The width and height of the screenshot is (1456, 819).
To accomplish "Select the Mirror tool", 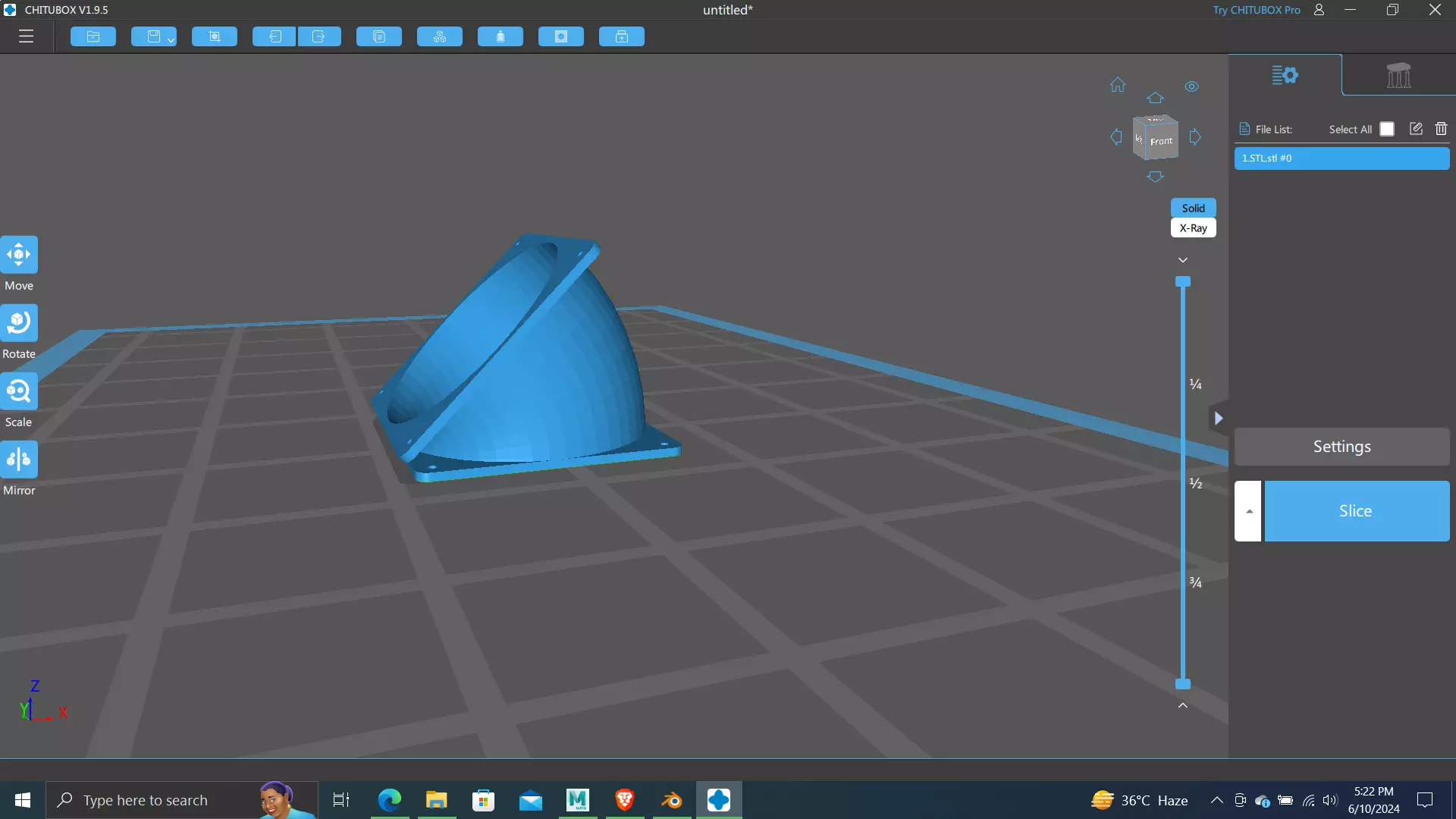I will click(19, 460).
